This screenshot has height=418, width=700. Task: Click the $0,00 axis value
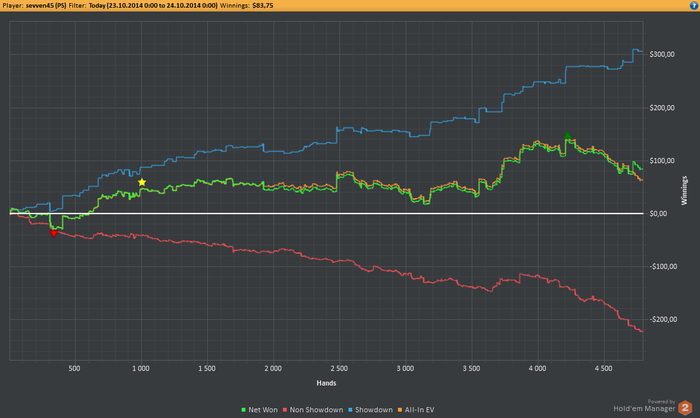click(x=658, y=214)
